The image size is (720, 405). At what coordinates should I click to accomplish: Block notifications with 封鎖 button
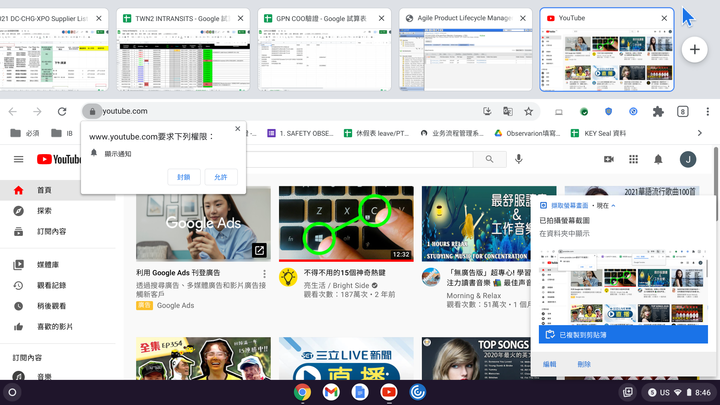tap(184, 177)
